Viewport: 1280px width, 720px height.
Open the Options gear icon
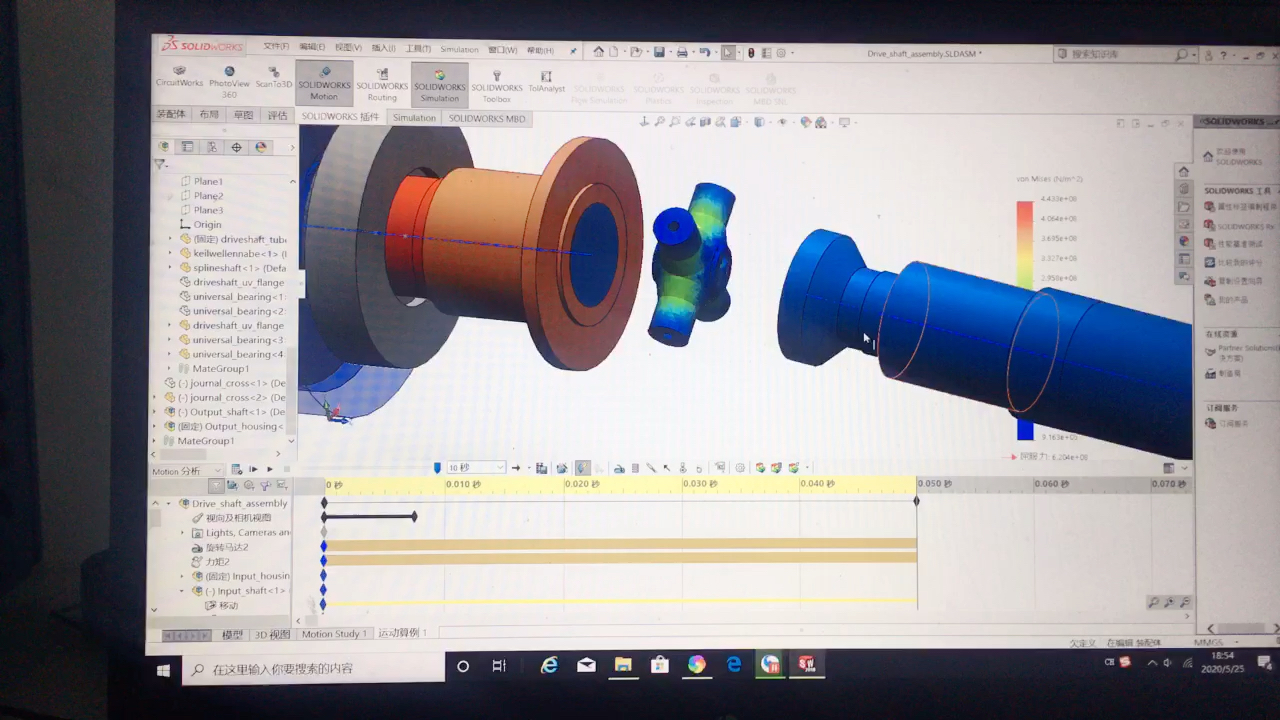(781, 52)
